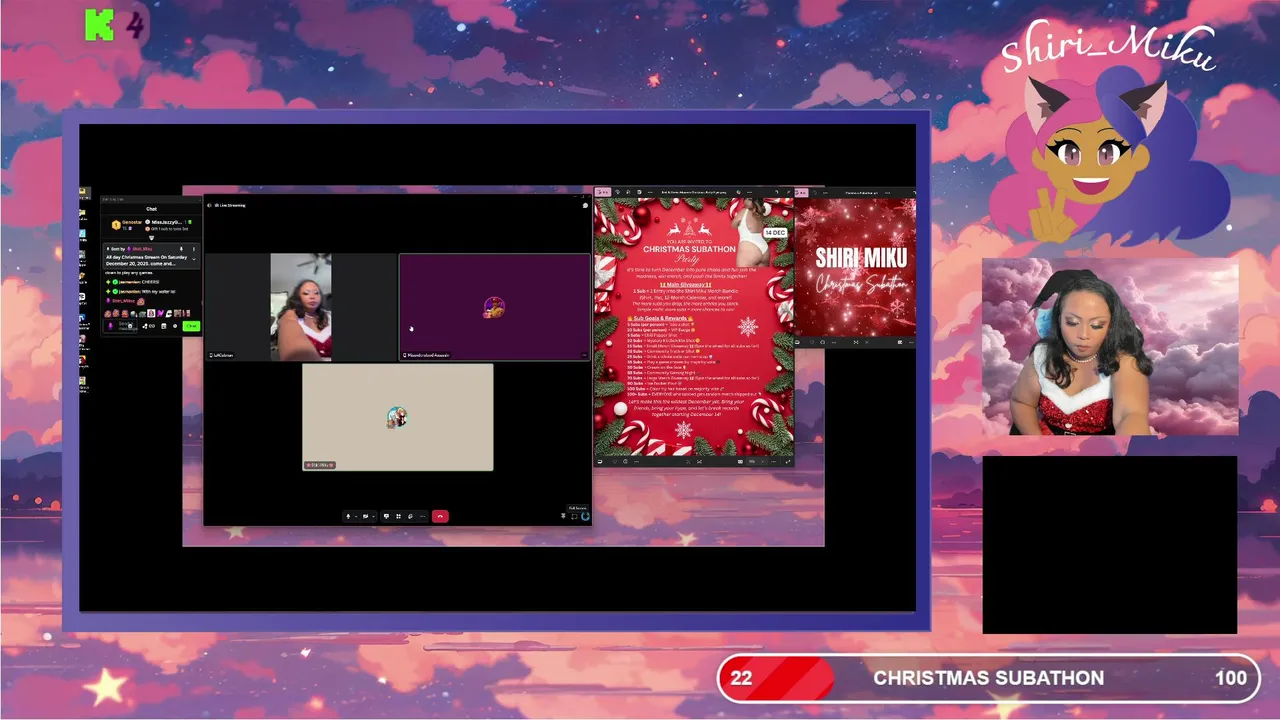The image size is (1280, 720).
Task: Expand the leaderboard arrow under Genostar
Action: point(151,238)
